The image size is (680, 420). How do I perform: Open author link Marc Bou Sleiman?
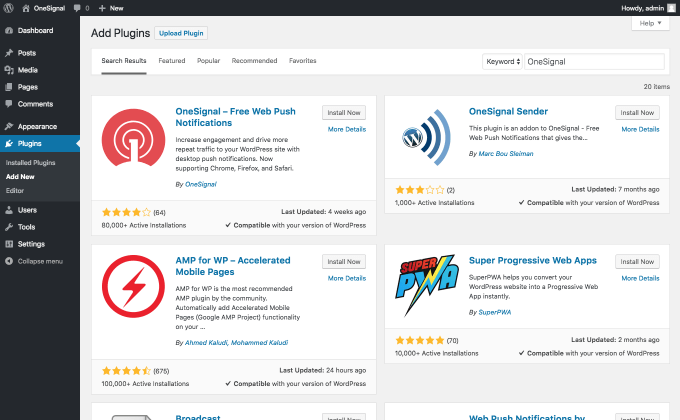[x=506, y=154]
